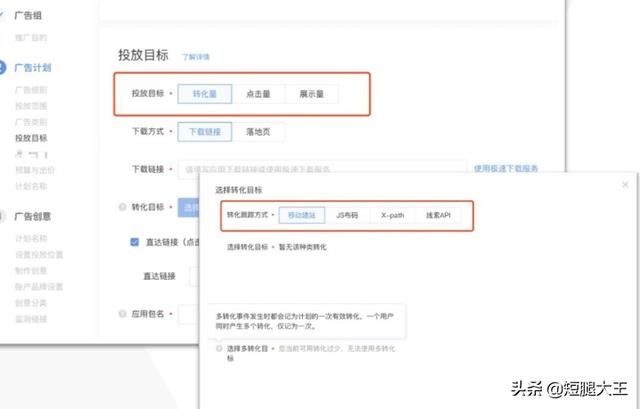Screen dimensions: 640x409
Task: Open the 了解详情 link
Action: coord(196,57)
